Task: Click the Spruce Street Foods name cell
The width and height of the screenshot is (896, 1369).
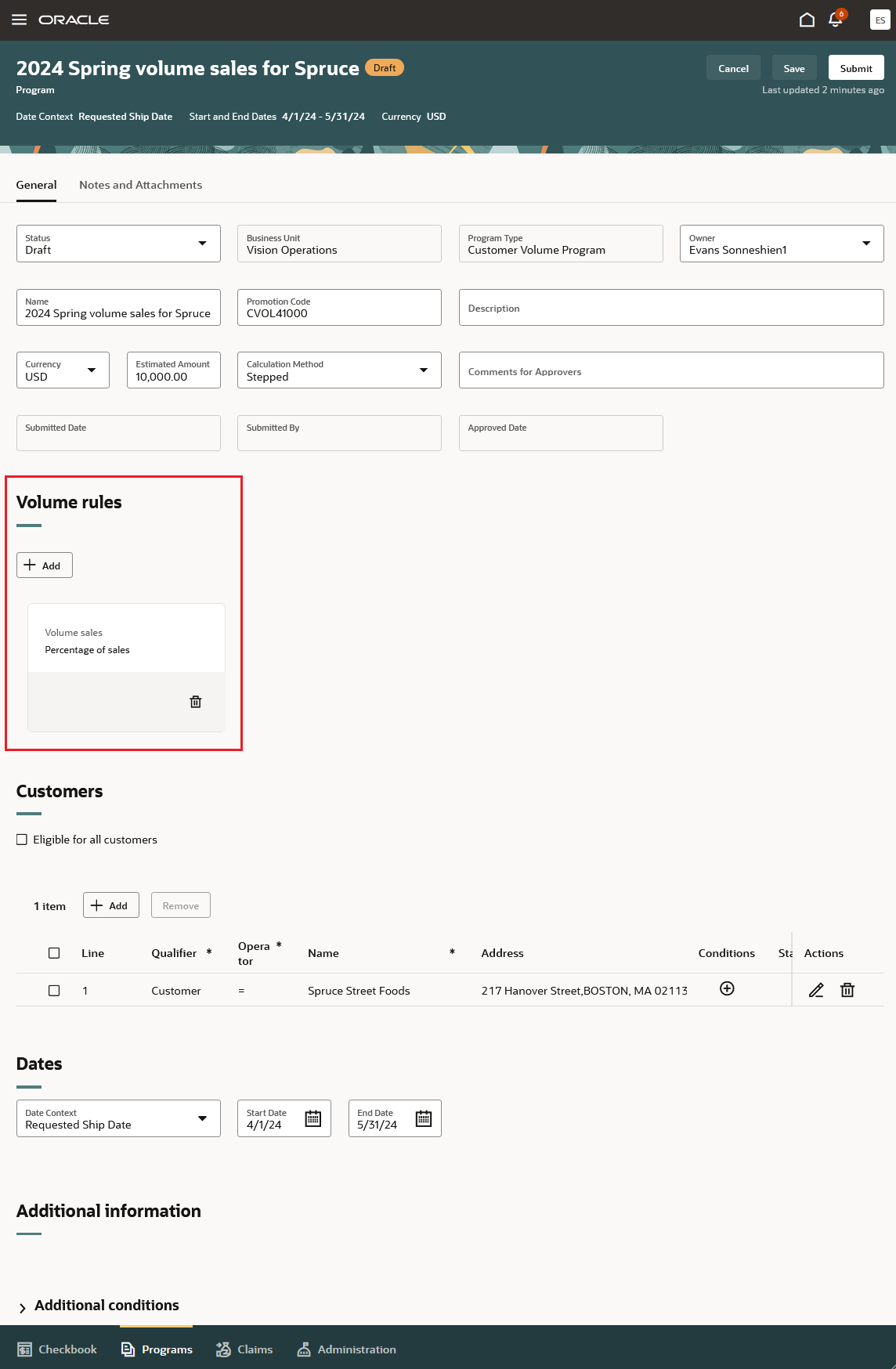Action: click(359, 991)
